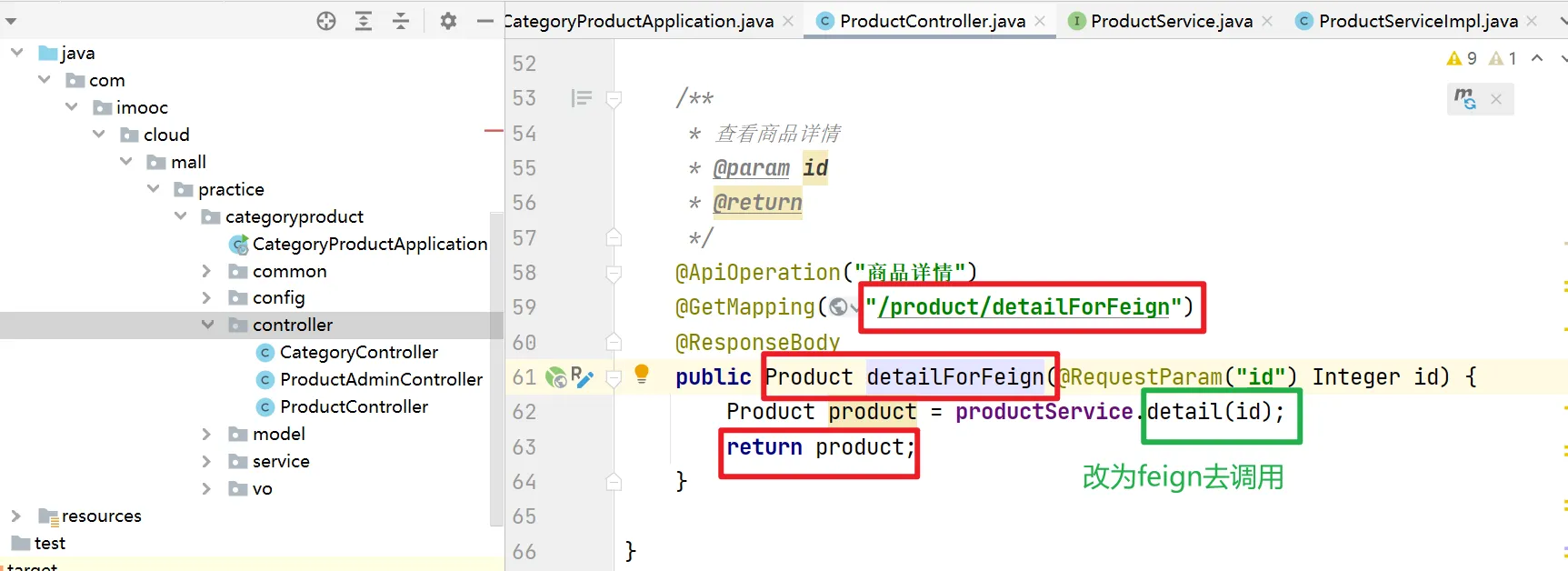
Task: Click the yellow light bulb intention icon
Action: 642,373
